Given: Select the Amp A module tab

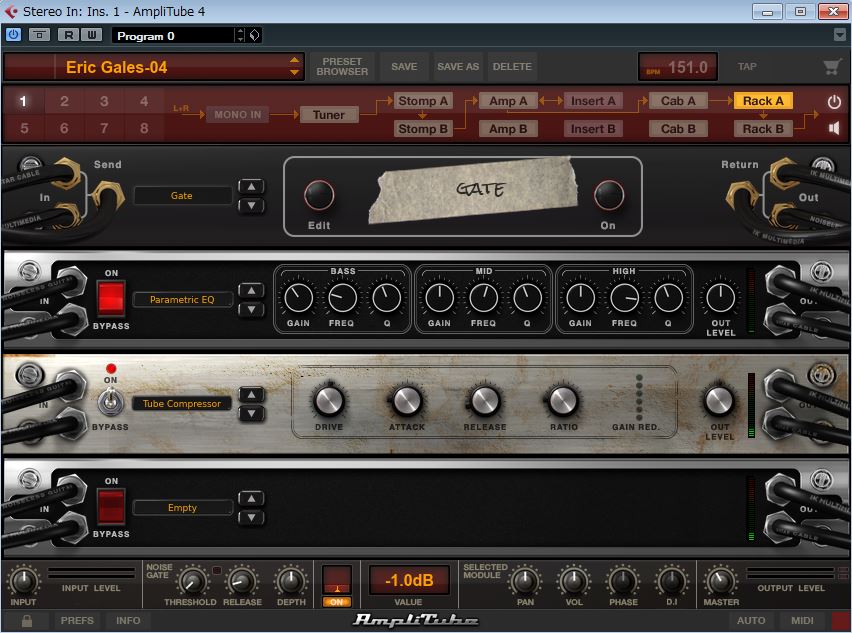Looking at the screenshot, I should click(508, 101).
